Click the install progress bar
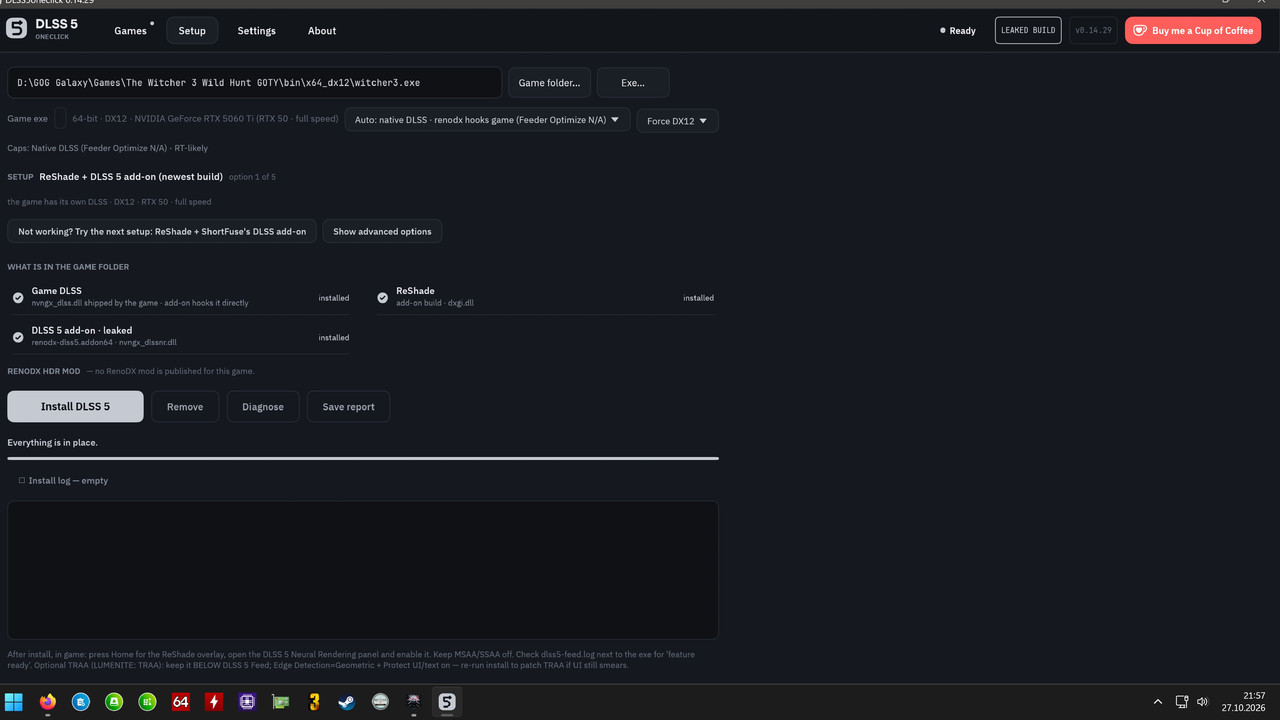The height and width of the screenshot is (720, 1280). (363, 458)
